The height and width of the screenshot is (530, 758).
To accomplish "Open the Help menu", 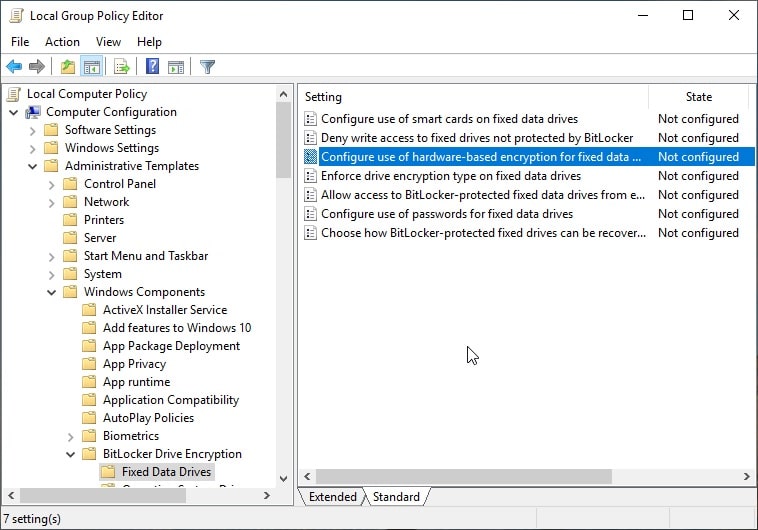I will (149, 42).
